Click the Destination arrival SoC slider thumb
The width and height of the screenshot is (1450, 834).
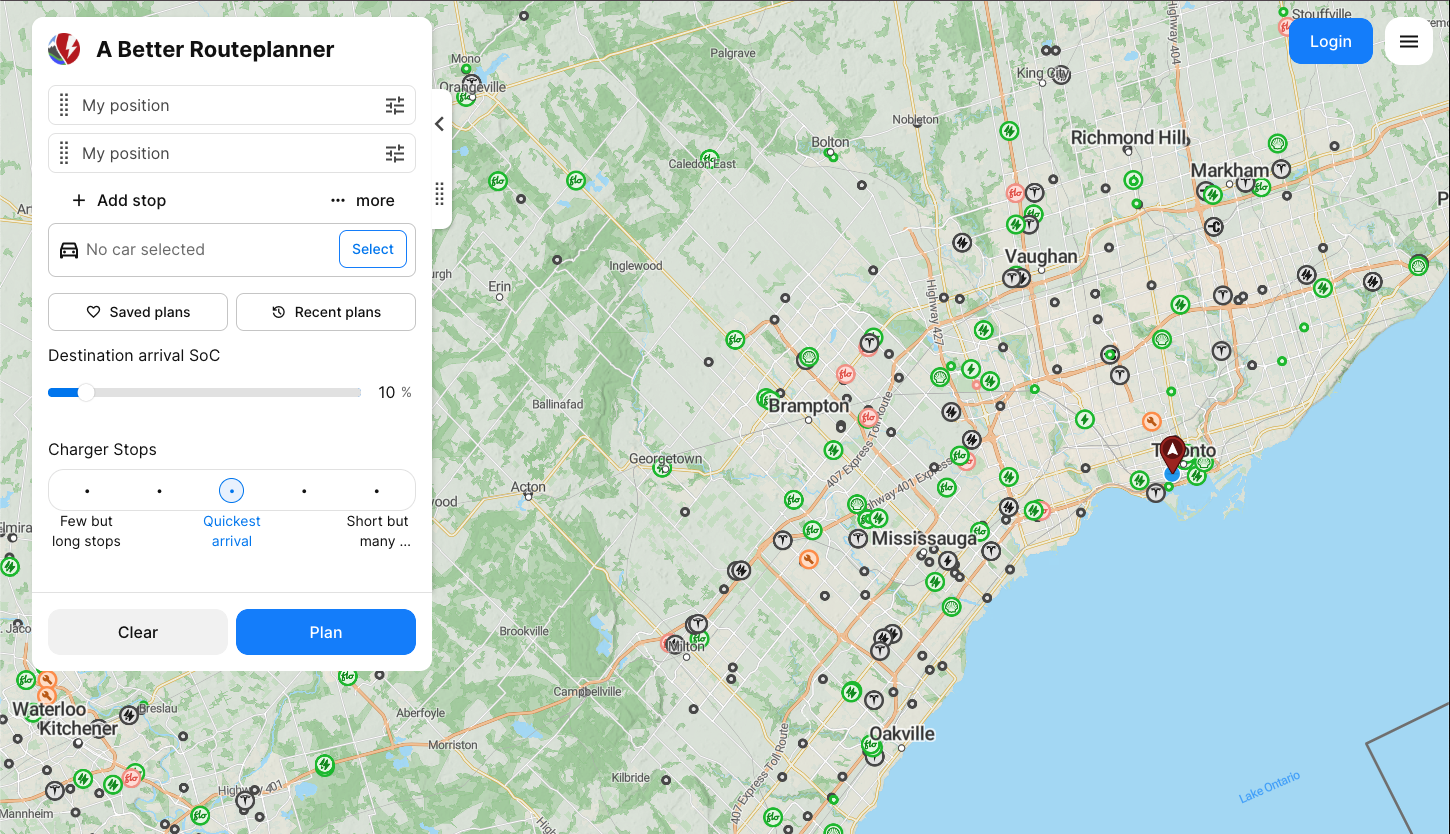[x=86, y=393]
